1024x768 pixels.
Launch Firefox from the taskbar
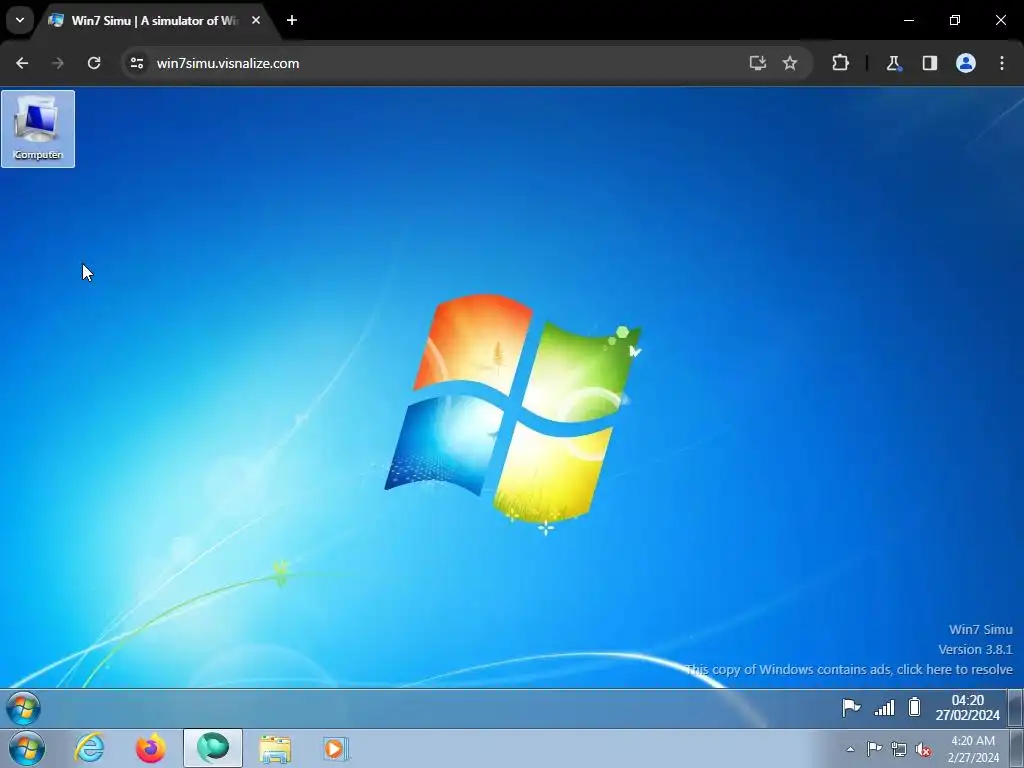tap(151, 748)
